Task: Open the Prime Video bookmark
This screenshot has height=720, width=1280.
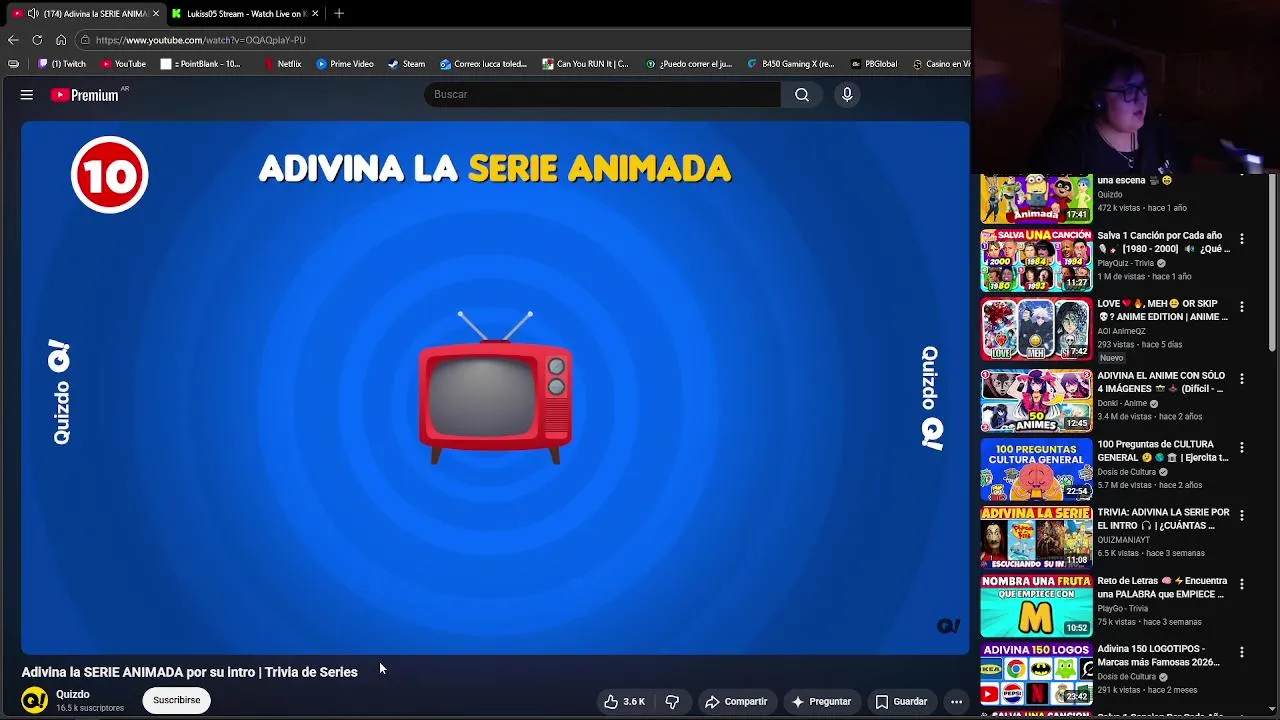Action: coord(345,64)
